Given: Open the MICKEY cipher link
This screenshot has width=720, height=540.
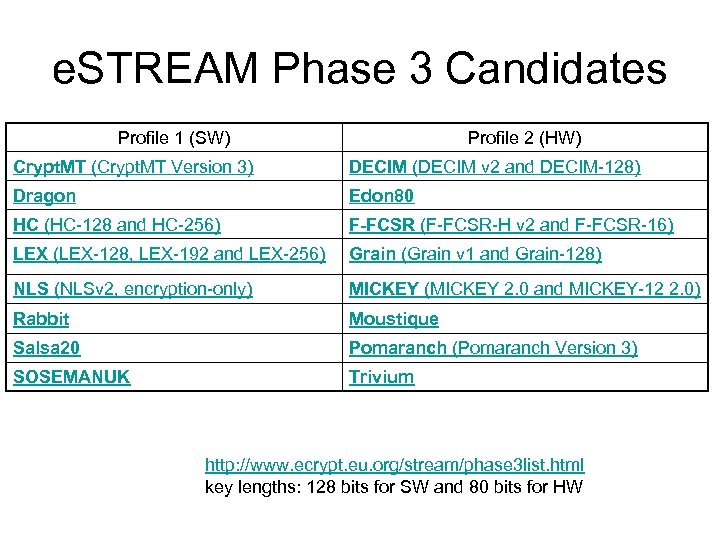Looking at the screenshot, I should click(384, 290).
